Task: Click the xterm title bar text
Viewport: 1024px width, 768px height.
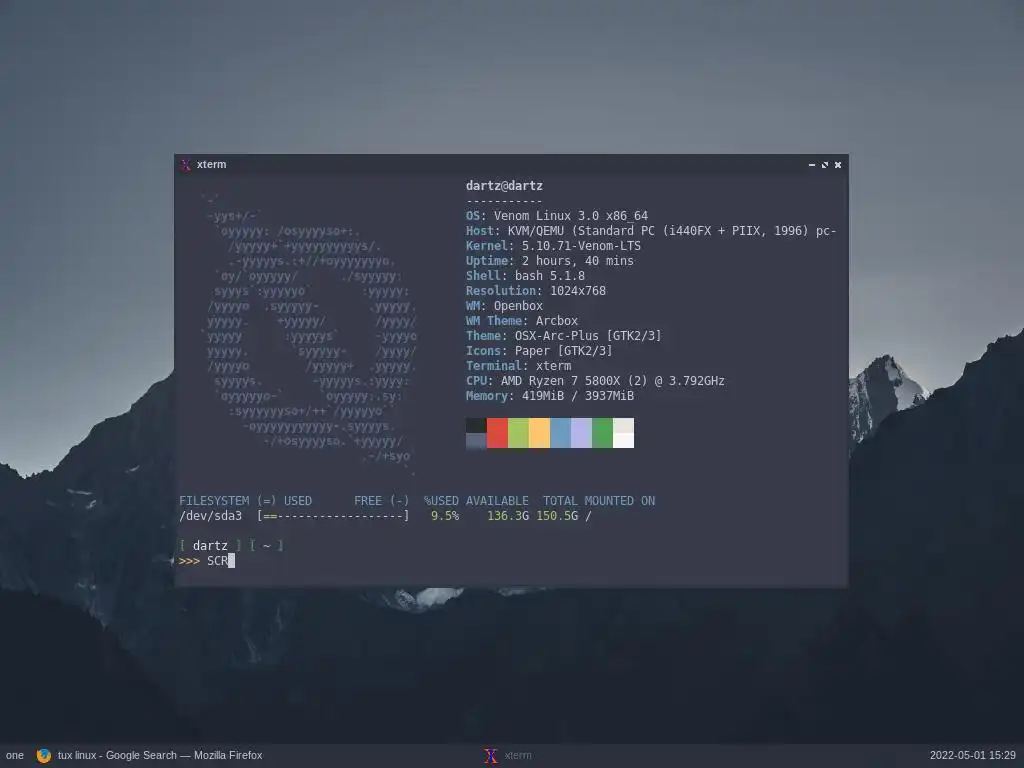Action: click(211, 165)
